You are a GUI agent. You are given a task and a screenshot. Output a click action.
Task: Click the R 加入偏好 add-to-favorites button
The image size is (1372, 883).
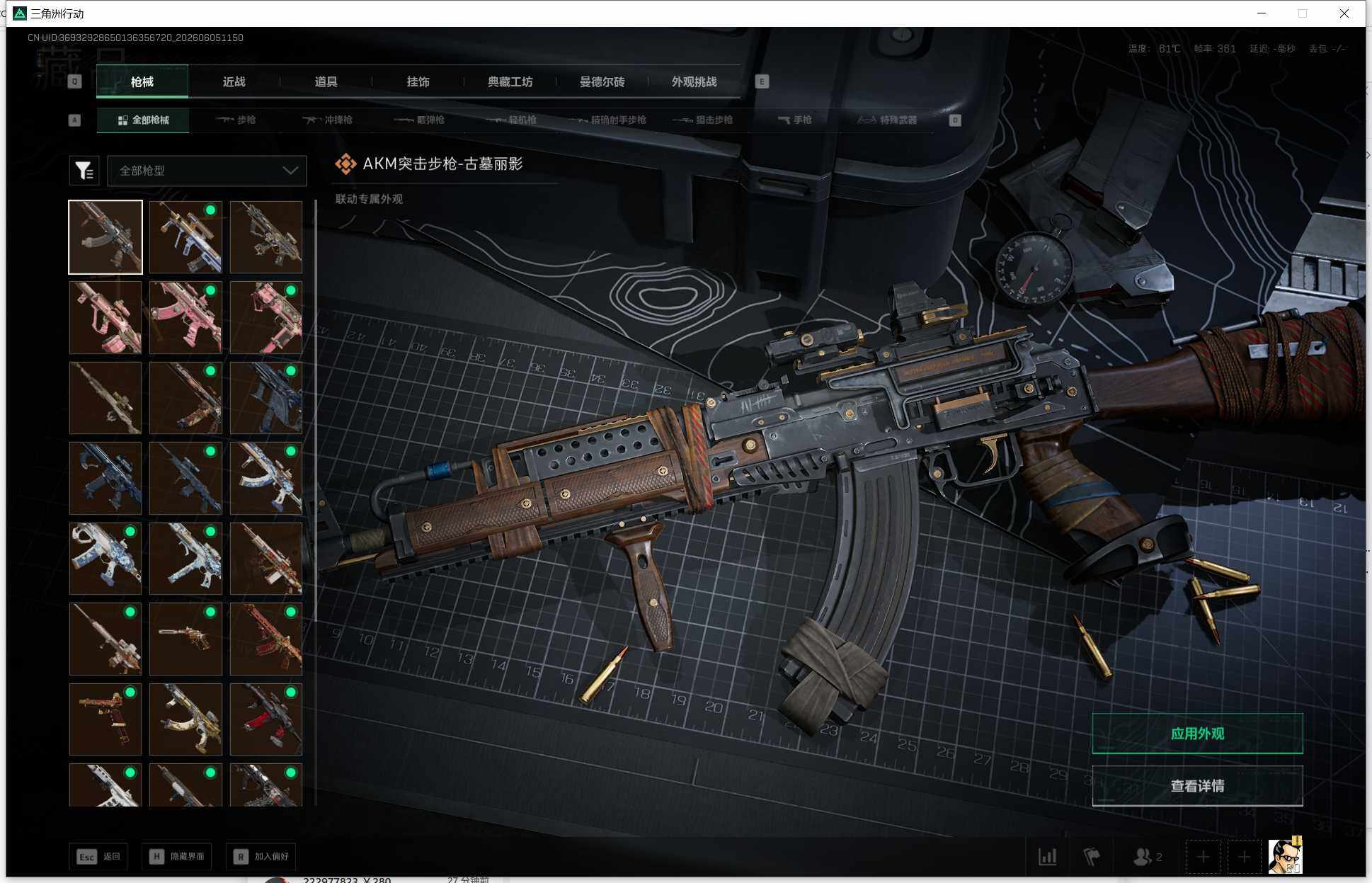coord(261,856)
